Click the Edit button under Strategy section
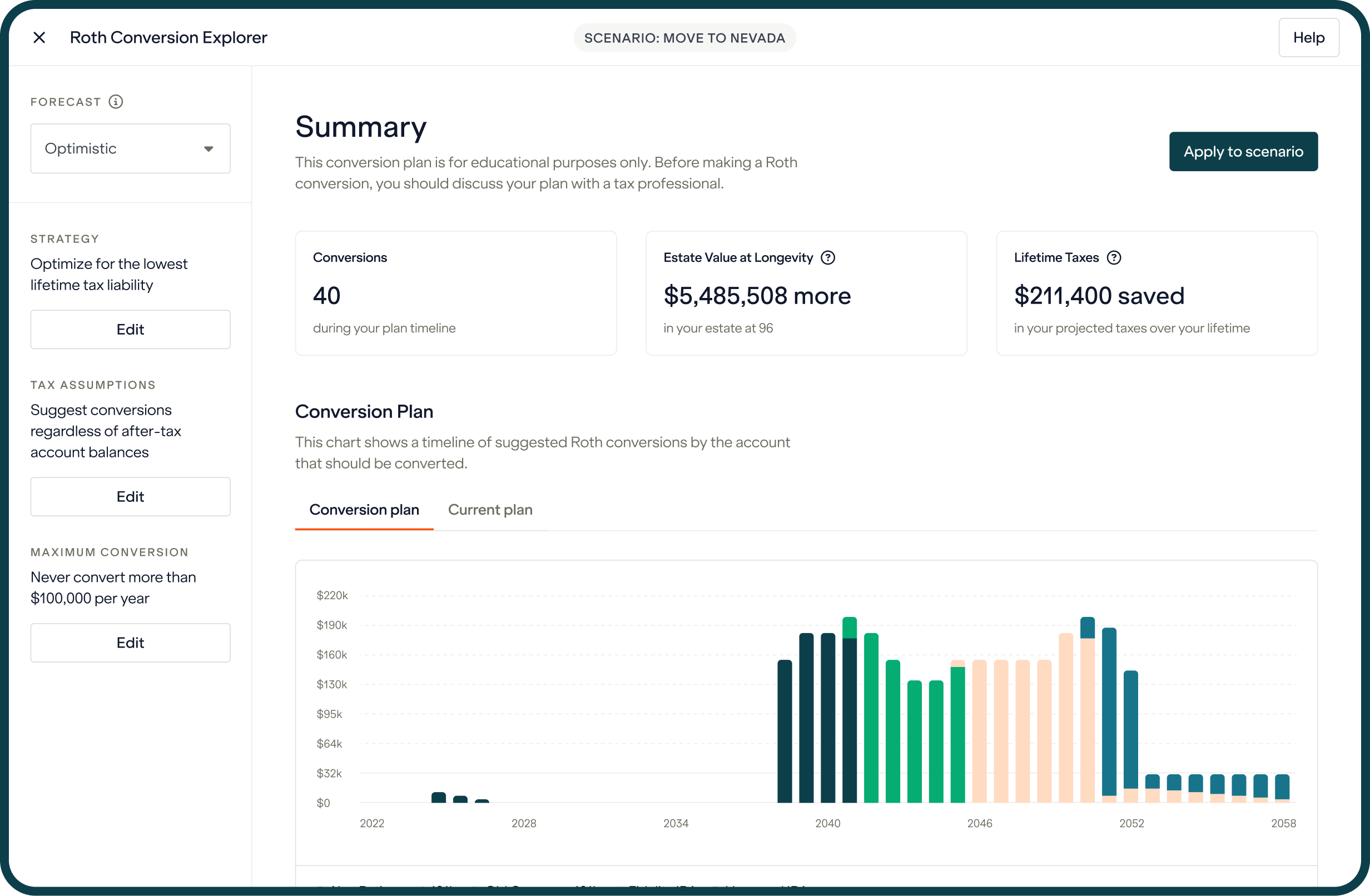1370x896 pixels. (129, 329)
